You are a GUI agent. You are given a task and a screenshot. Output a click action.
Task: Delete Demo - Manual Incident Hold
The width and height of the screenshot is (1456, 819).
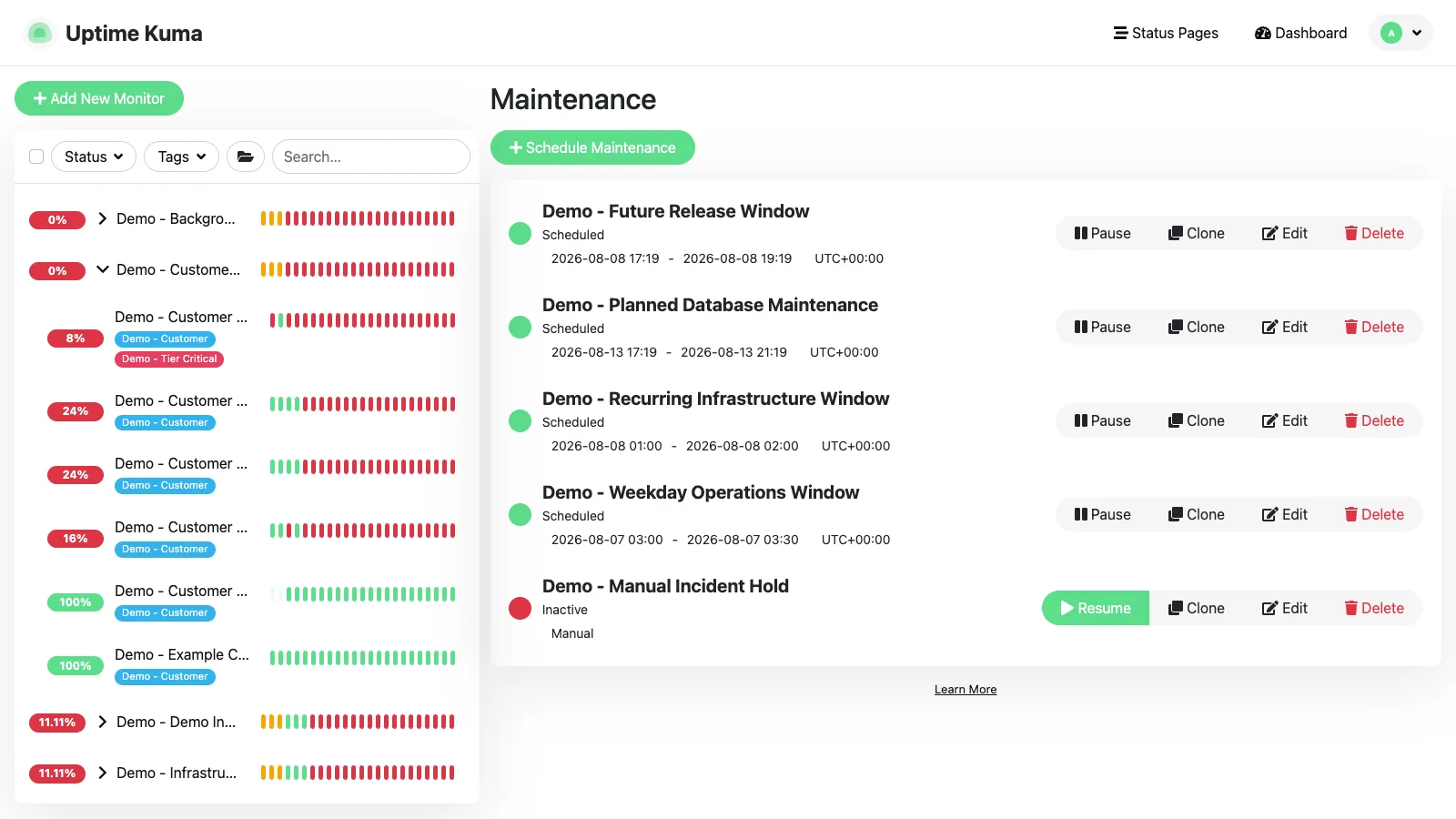coord(1374,608)
